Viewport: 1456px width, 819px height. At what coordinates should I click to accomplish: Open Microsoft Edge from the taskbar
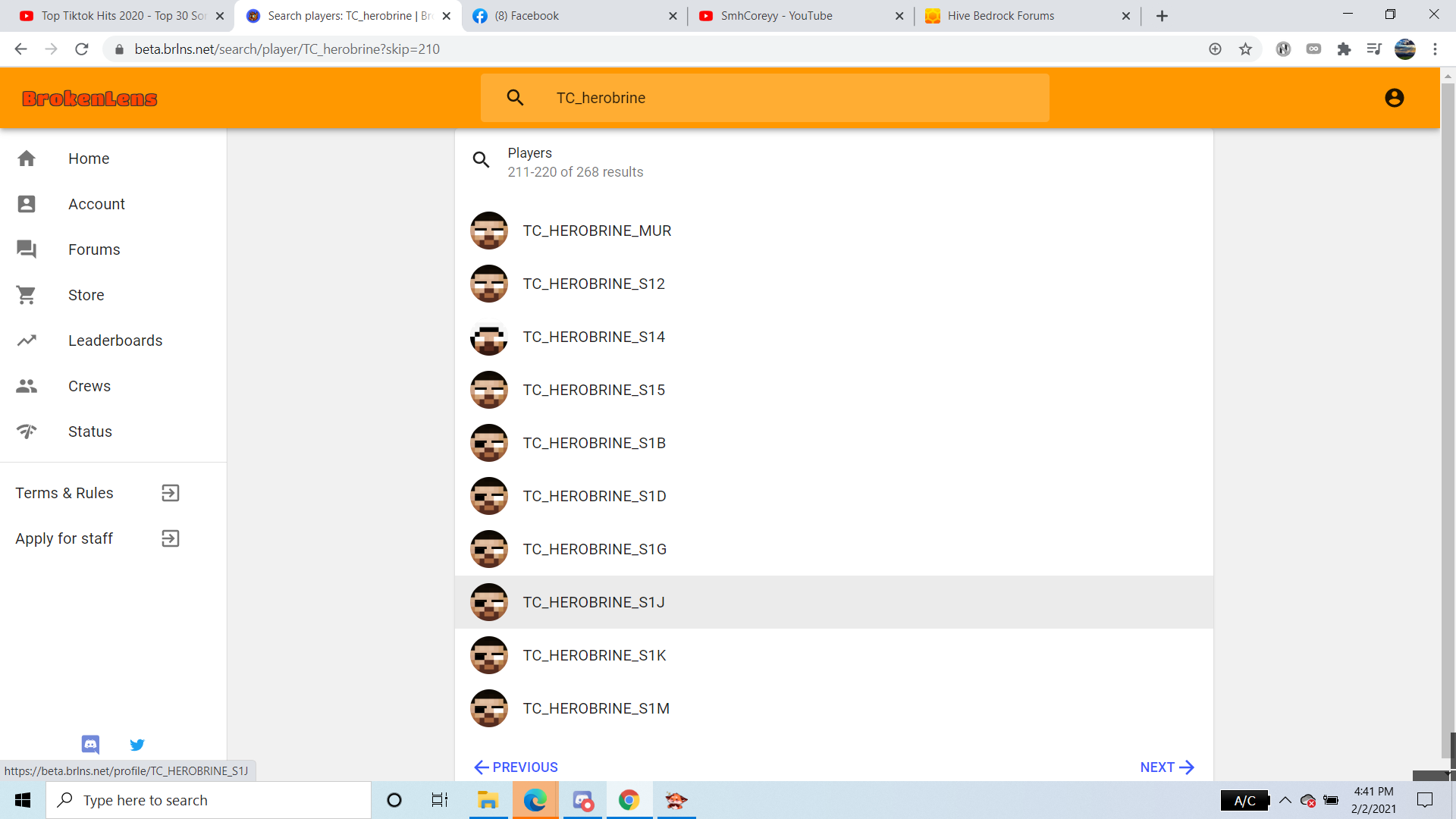coord(535,800)
